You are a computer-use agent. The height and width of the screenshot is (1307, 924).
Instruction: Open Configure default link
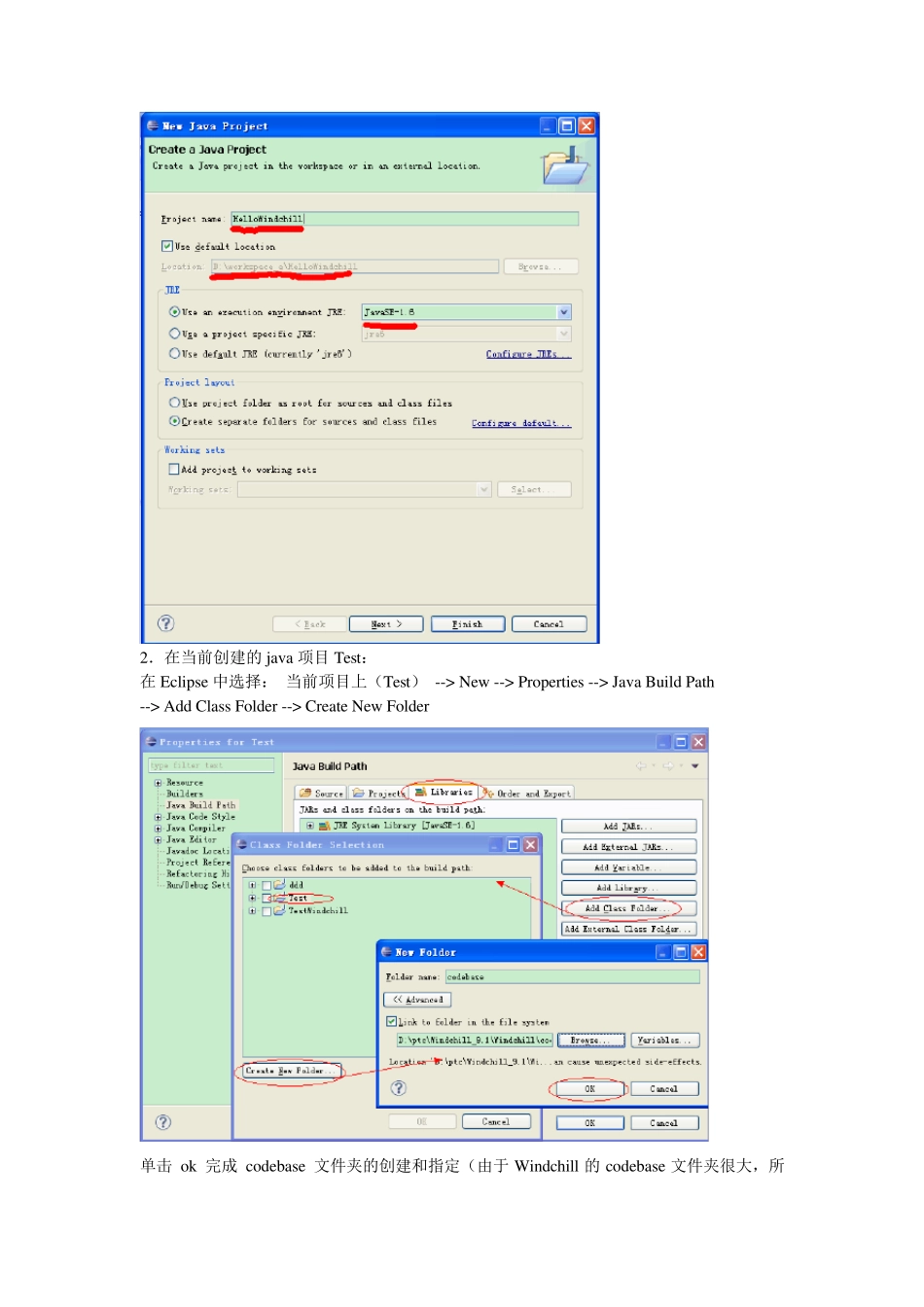tap(521, 423)
